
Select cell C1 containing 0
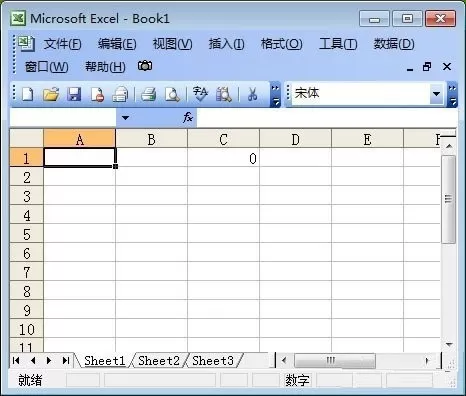[223, 157]
